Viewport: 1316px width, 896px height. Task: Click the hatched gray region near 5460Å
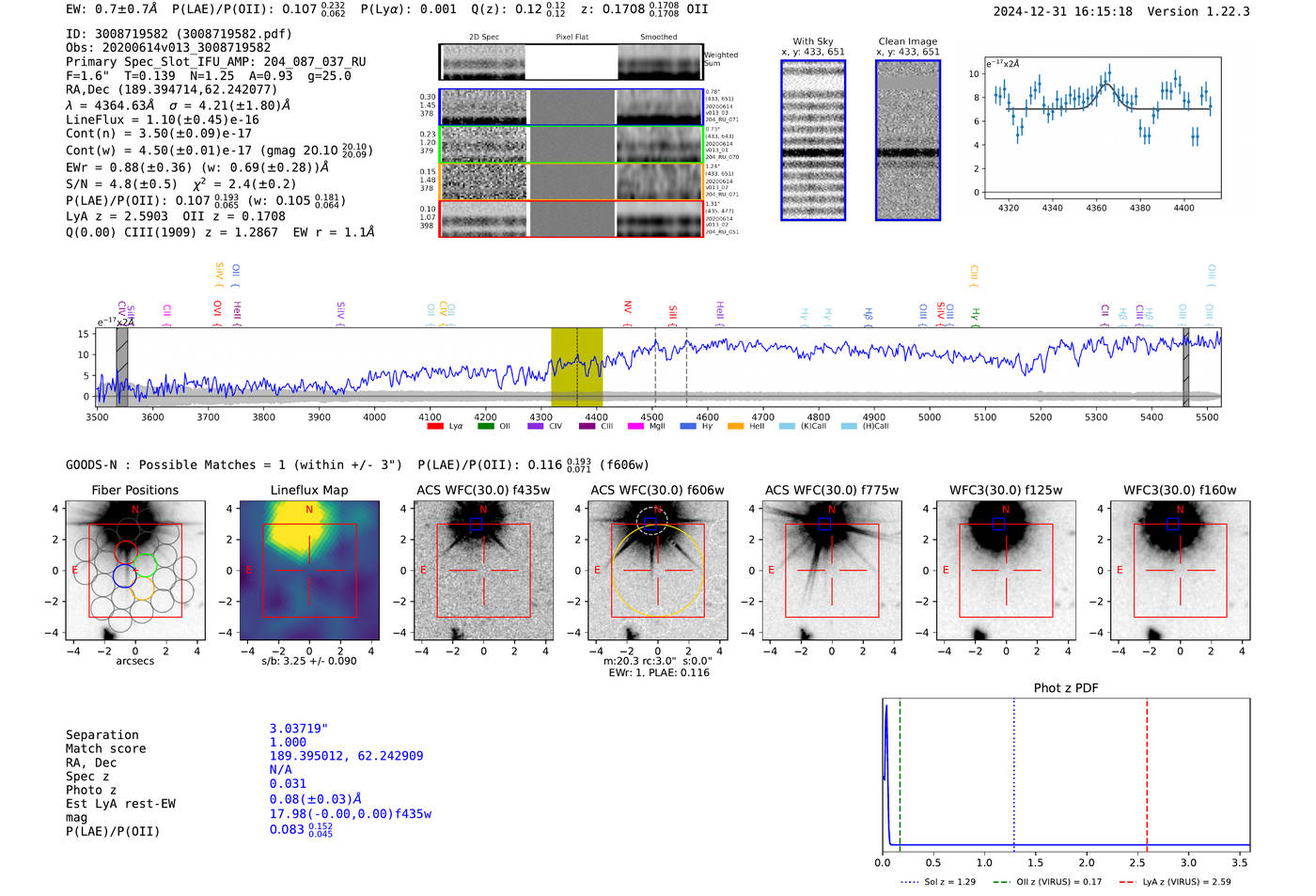click(x=1186, y=367)
